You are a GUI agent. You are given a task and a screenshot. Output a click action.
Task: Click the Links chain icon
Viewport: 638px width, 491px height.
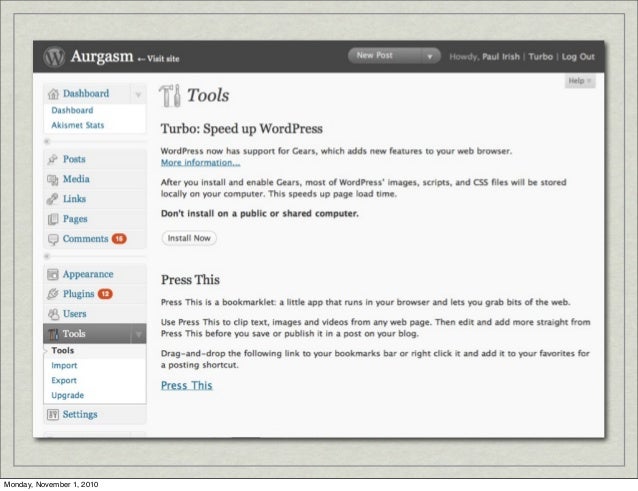pos(52,199)
